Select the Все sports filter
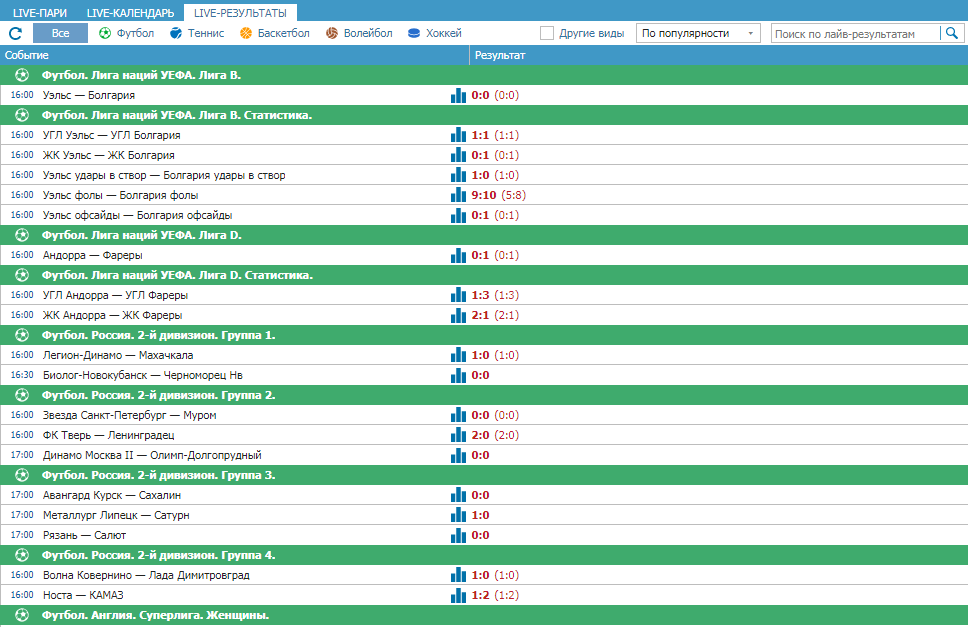Image resolution: width=968 pixels, height=627 pixels. coord(60,33)
